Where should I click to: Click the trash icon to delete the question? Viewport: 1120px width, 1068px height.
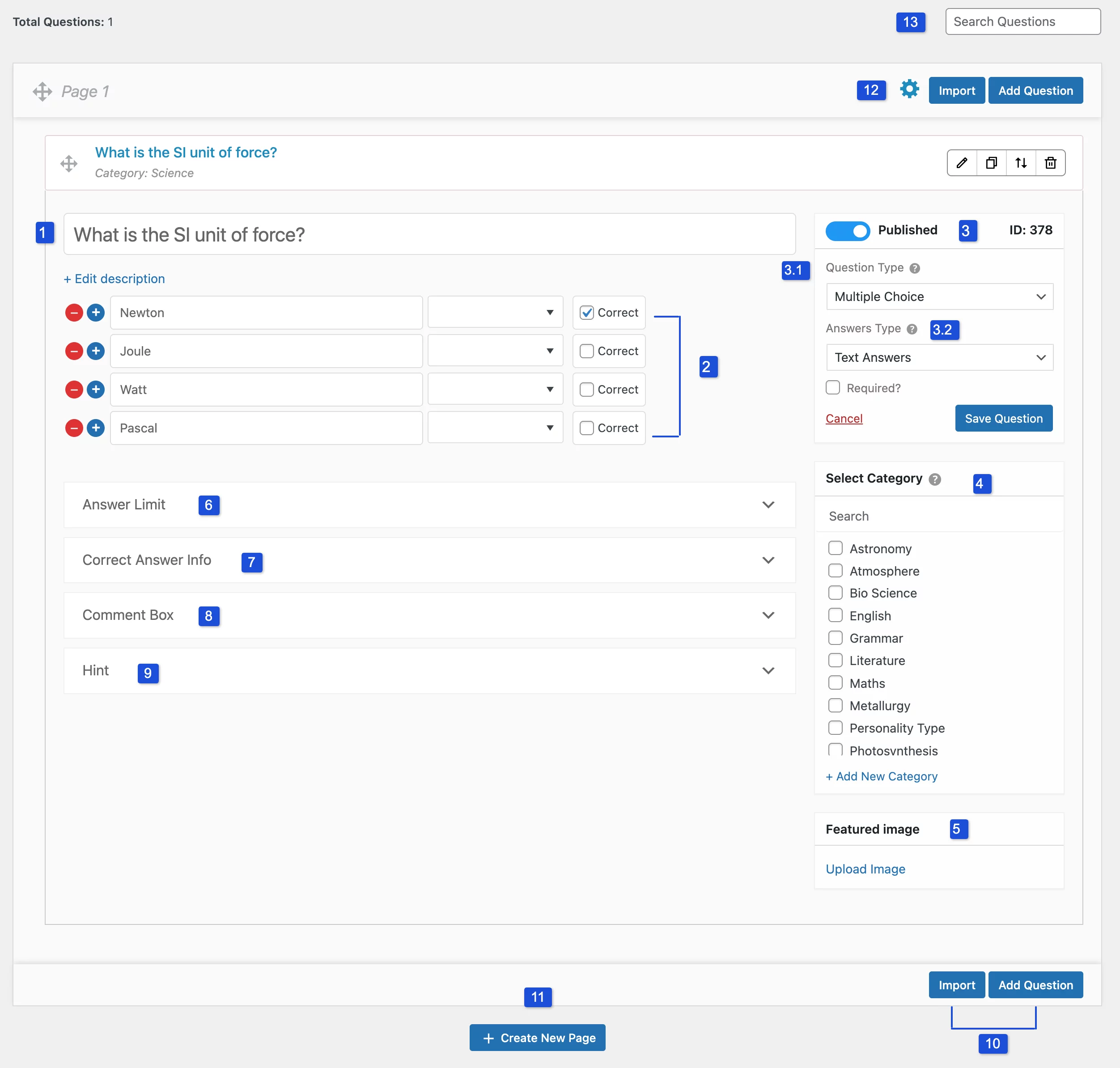click(1051, 163)
